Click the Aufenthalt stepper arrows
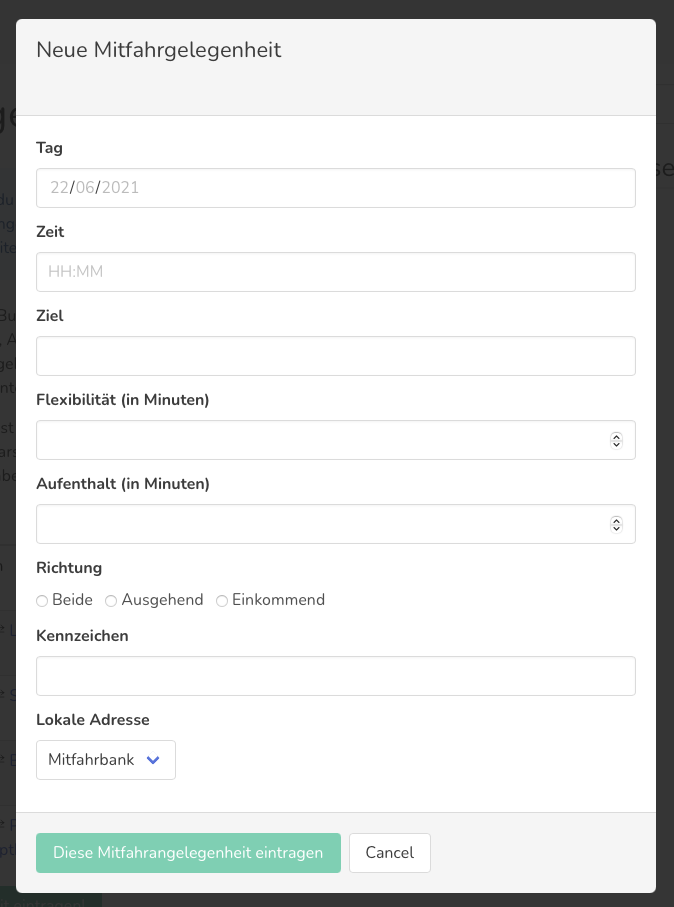Screen dimensions: 674x907 [616, 524]
